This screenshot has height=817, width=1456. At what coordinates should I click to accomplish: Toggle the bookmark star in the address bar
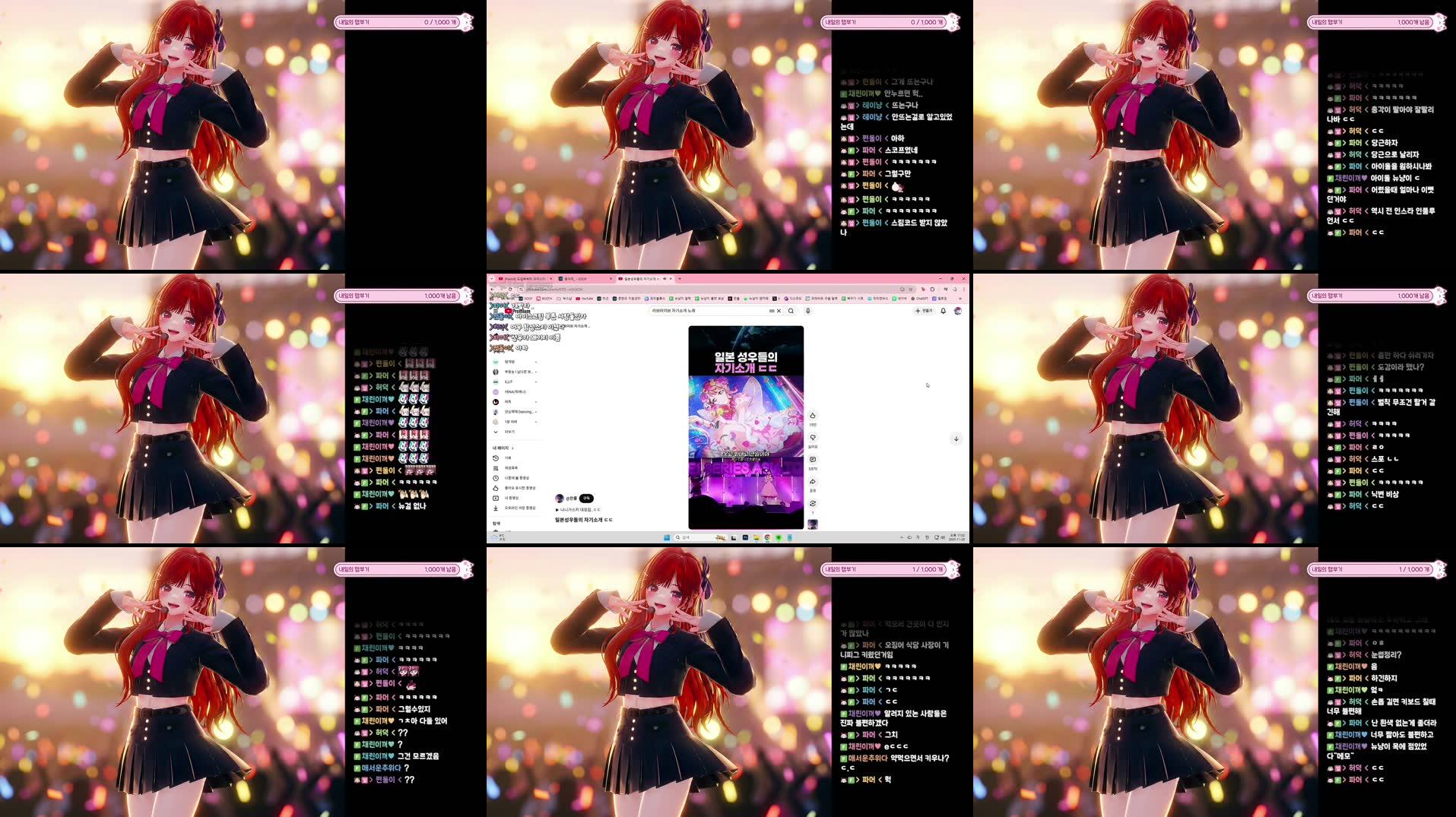click(912, 289)
